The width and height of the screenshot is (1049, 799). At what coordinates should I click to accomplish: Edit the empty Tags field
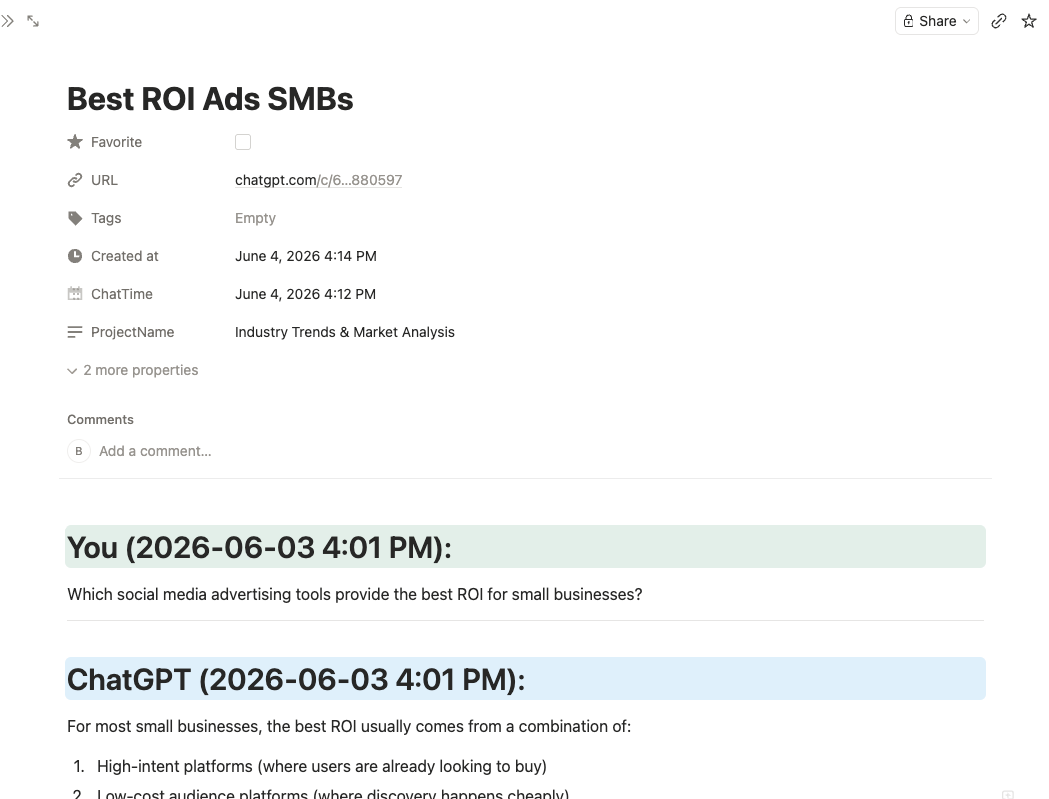(x=255, y=218)
